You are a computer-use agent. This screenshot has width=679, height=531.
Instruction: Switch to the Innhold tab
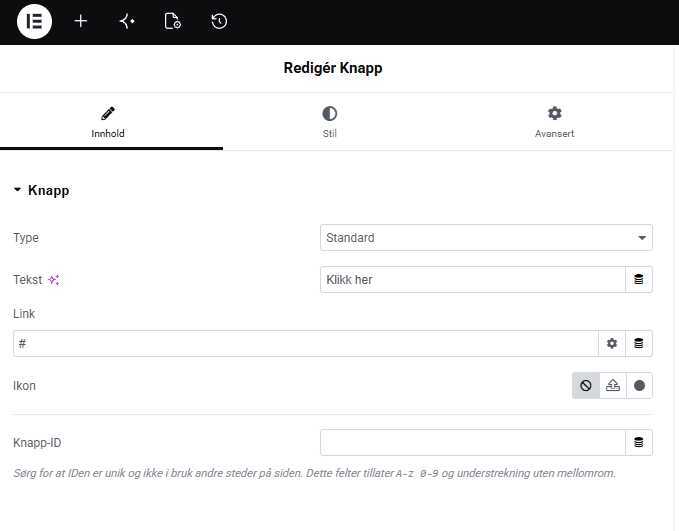108,122
